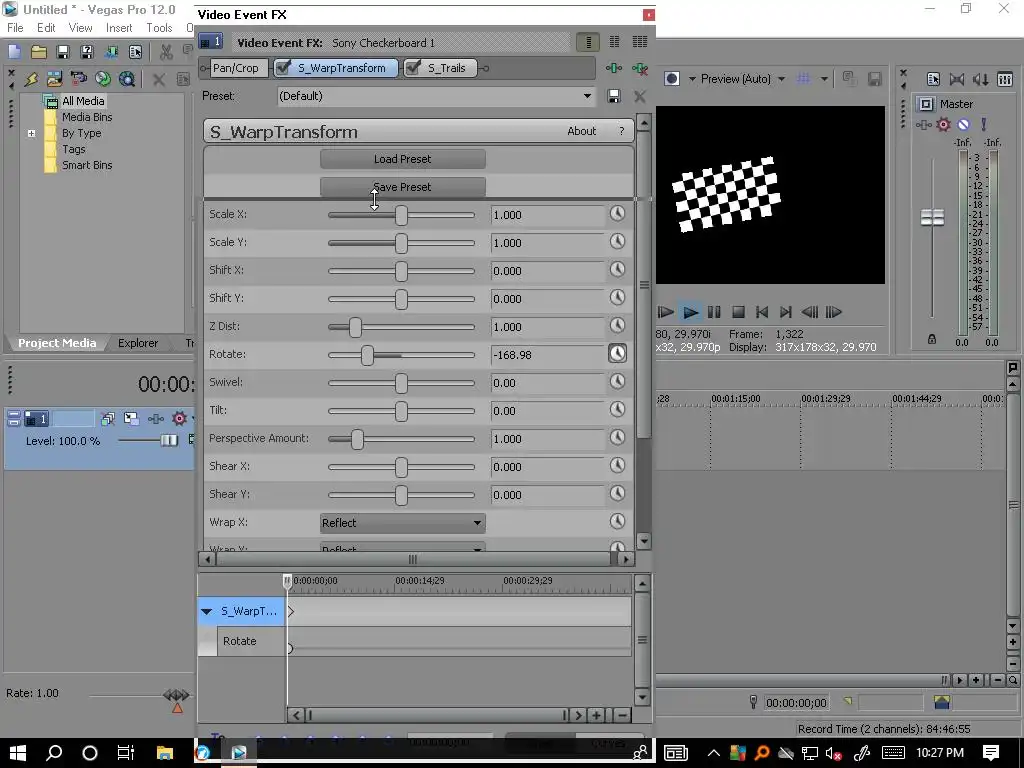
Task: Click the Save Preset button
Action: click(x=402, y=187)
